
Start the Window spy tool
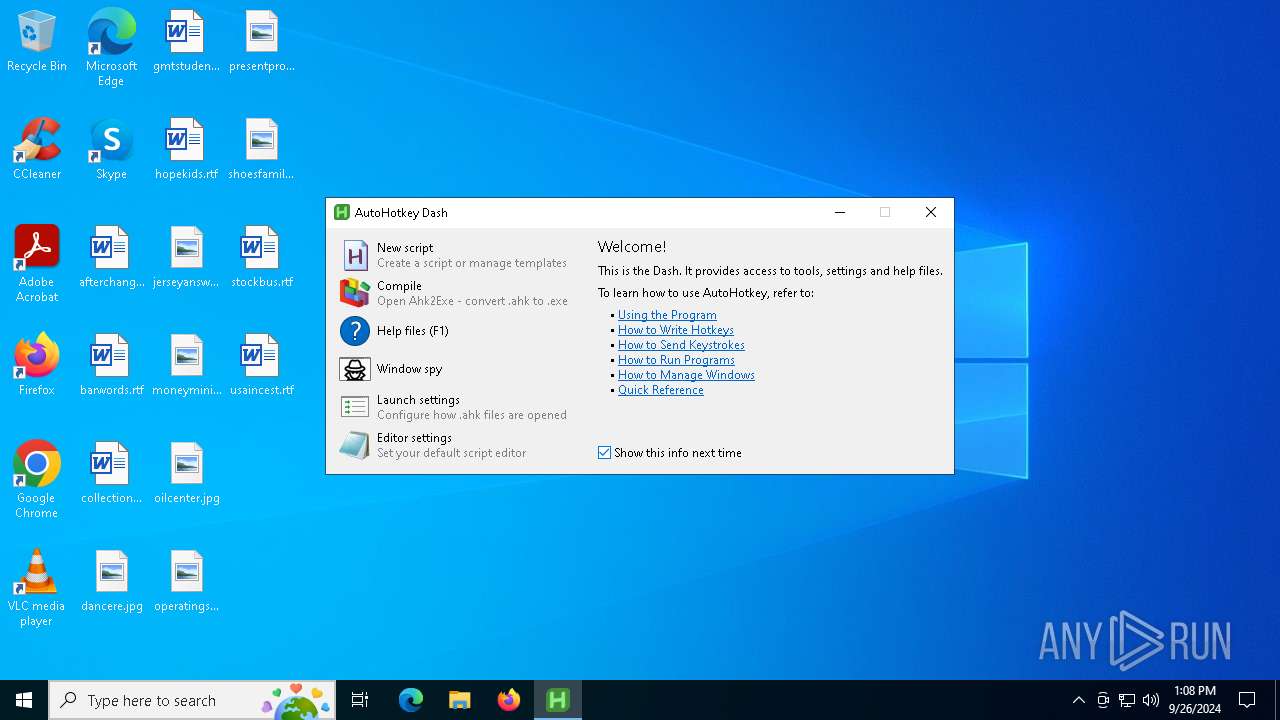454,369
